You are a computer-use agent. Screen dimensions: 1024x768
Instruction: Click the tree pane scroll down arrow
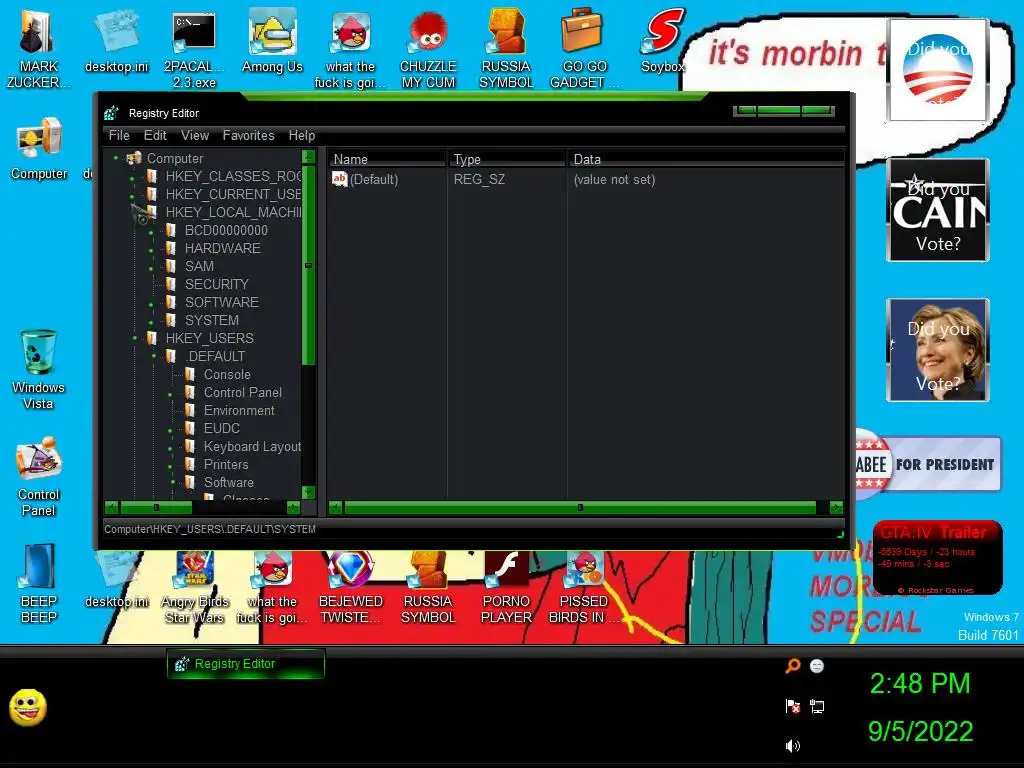308,492
